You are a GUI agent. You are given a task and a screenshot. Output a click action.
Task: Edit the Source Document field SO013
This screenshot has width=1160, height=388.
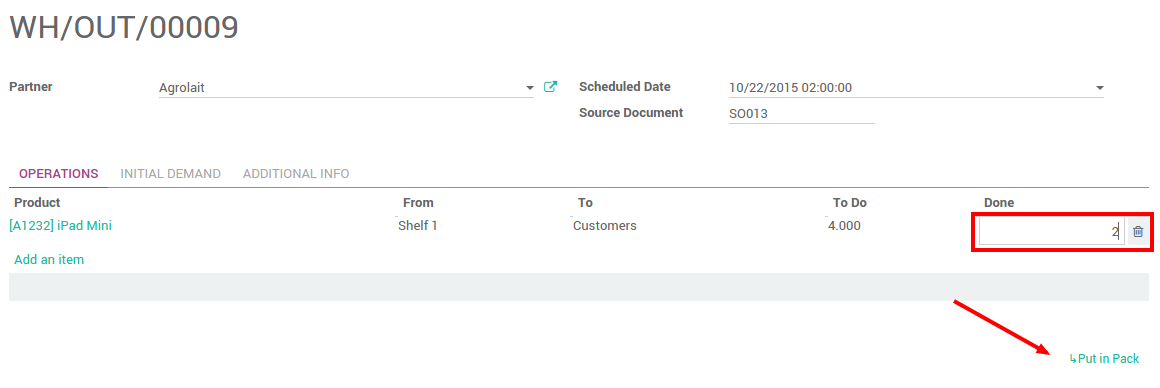click(801, 114)
